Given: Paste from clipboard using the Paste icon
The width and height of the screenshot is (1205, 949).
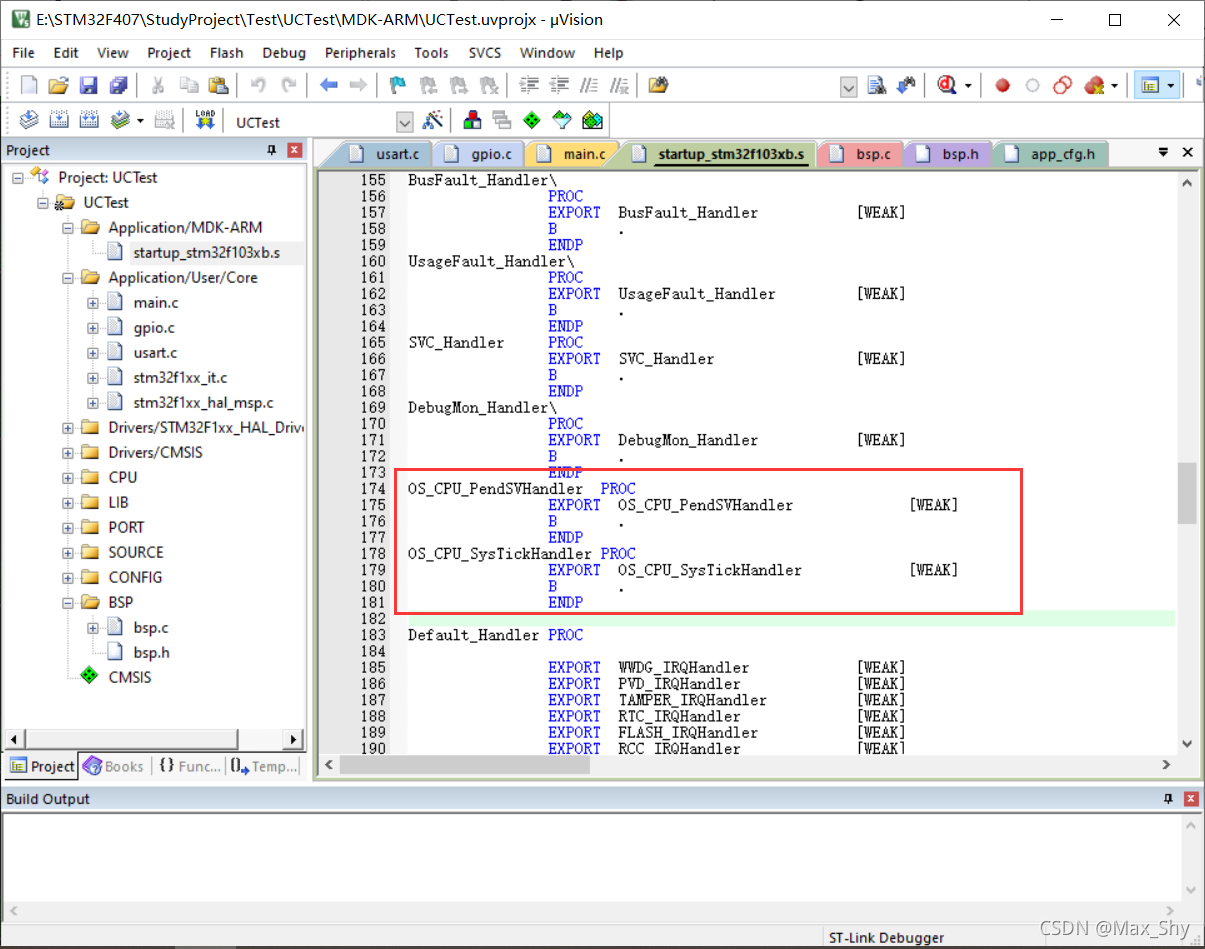Looking at the screenshot, I should coord(218,86).
